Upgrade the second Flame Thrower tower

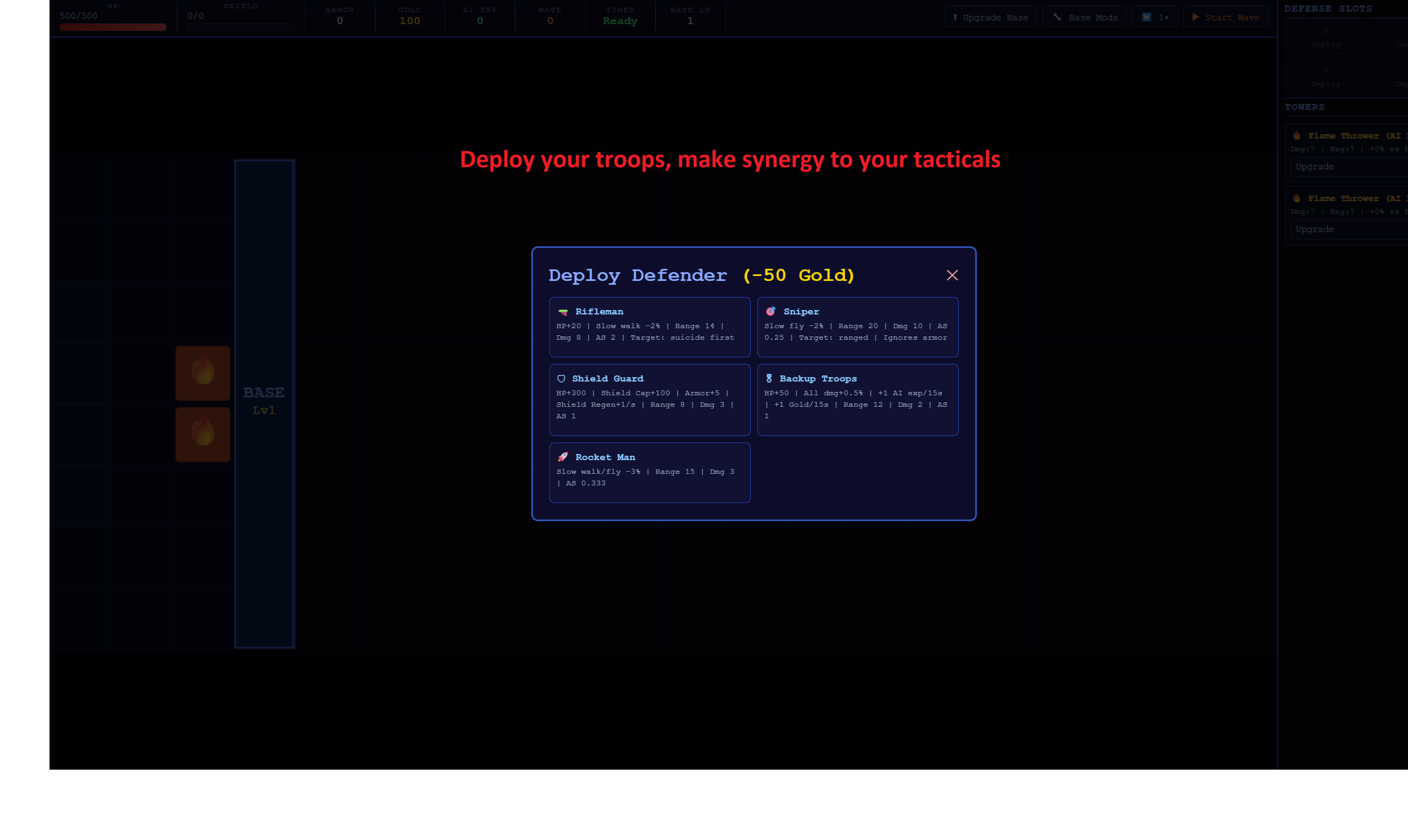click(x=1350, y=230)
